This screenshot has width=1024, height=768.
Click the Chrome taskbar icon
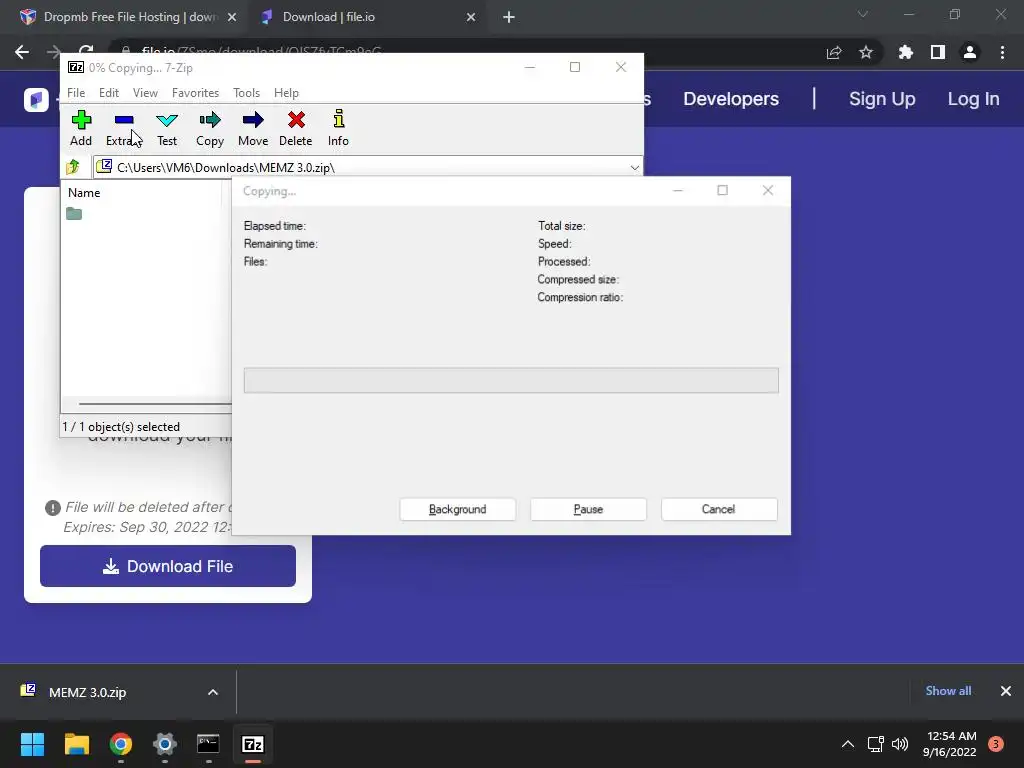121,744
